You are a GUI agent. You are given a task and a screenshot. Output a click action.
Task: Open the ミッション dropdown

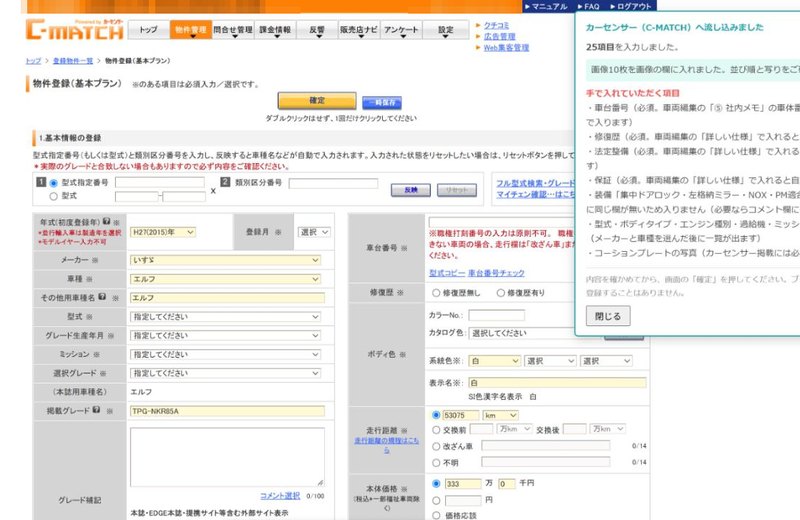pyautogui.click(x=226, y=354)
